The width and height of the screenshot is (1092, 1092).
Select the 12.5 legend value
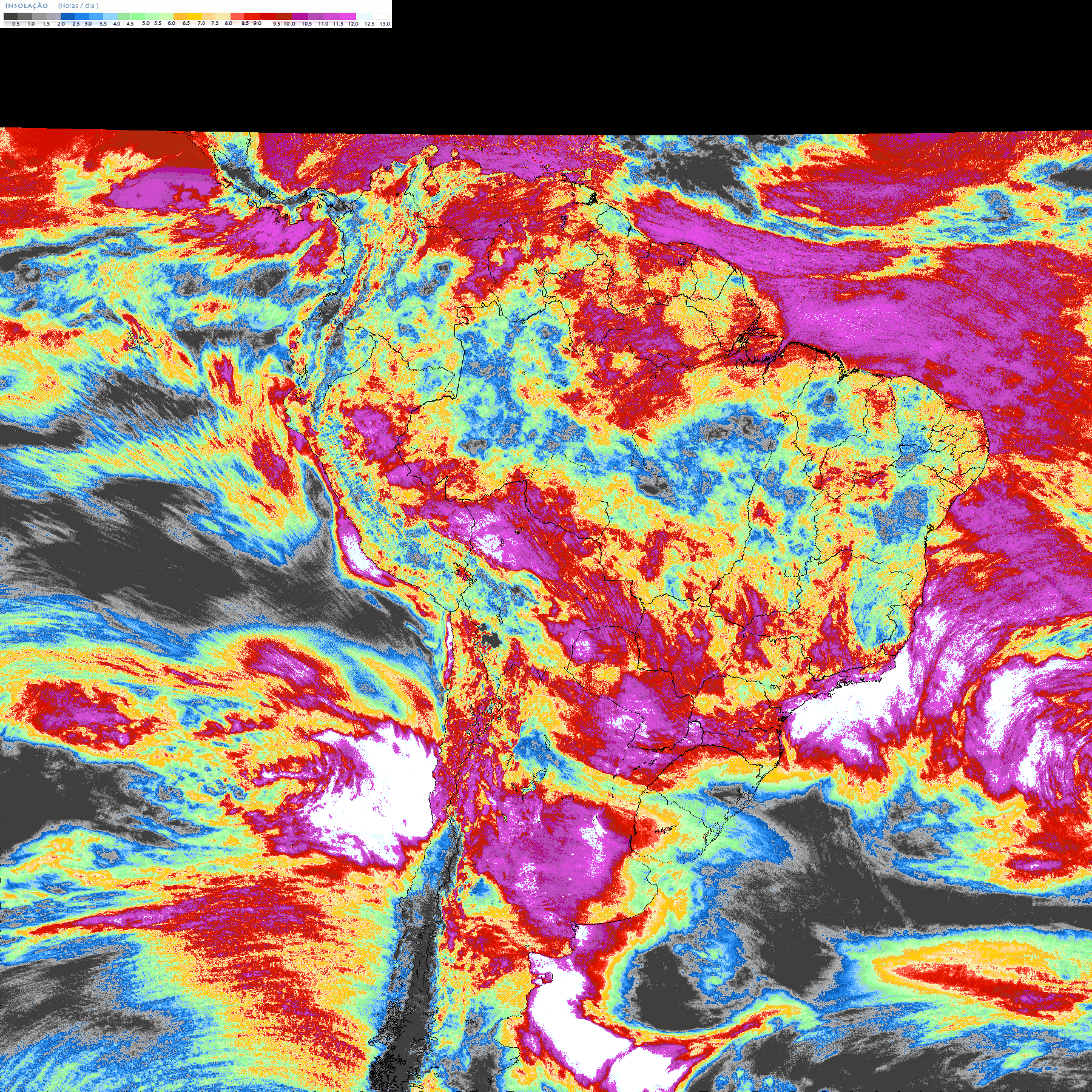click(x=369, y=24)
